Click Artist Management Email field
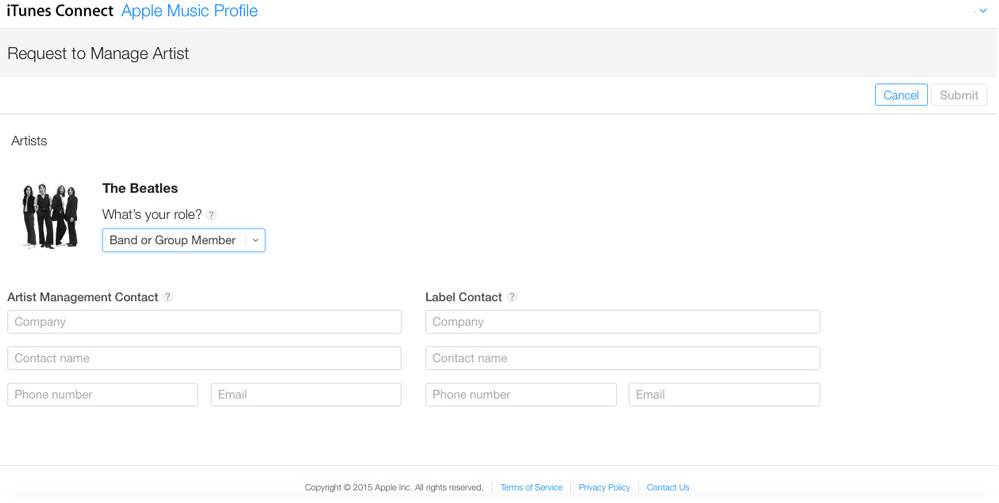This screenshot has width=999, height=503. pyautogui.click(x=306, y=395)
